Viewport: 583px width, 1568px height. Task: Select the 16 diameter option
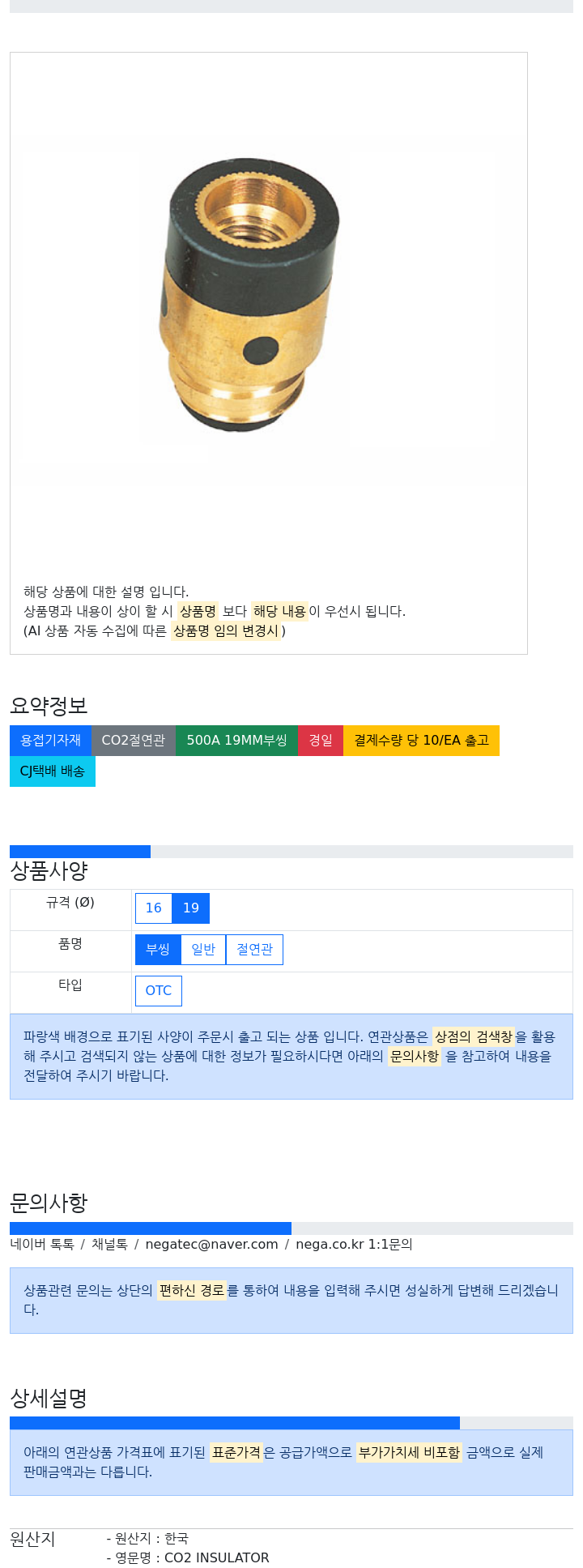(154, 908)
